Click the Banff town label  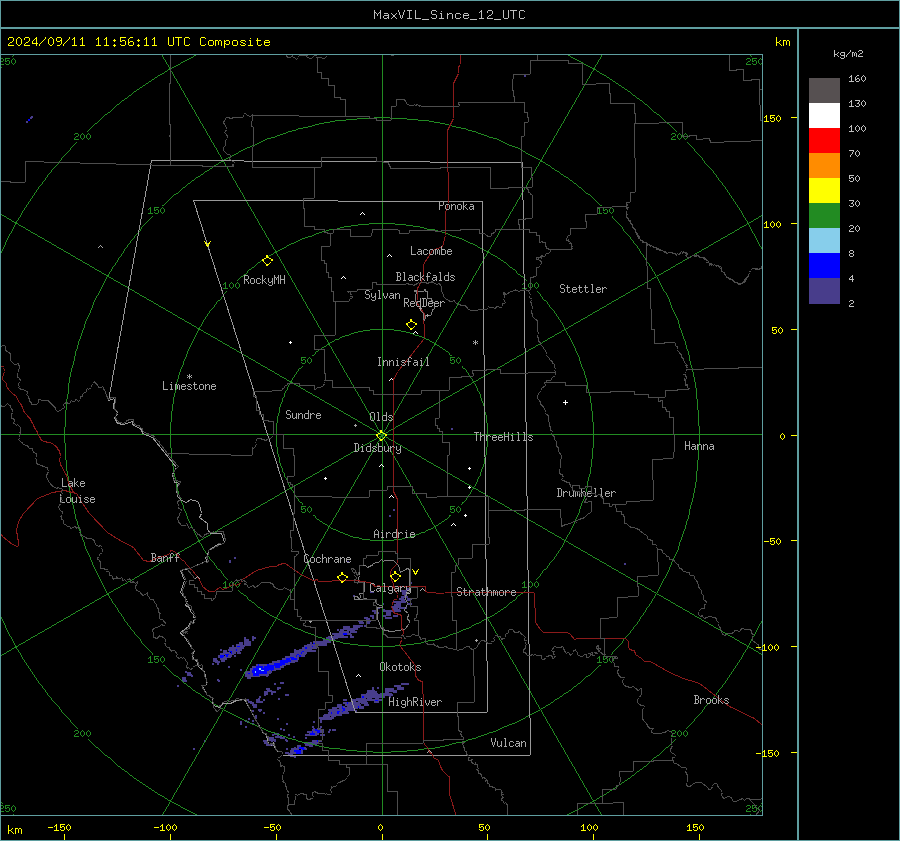pyautogui.click(x=165, y=557)
